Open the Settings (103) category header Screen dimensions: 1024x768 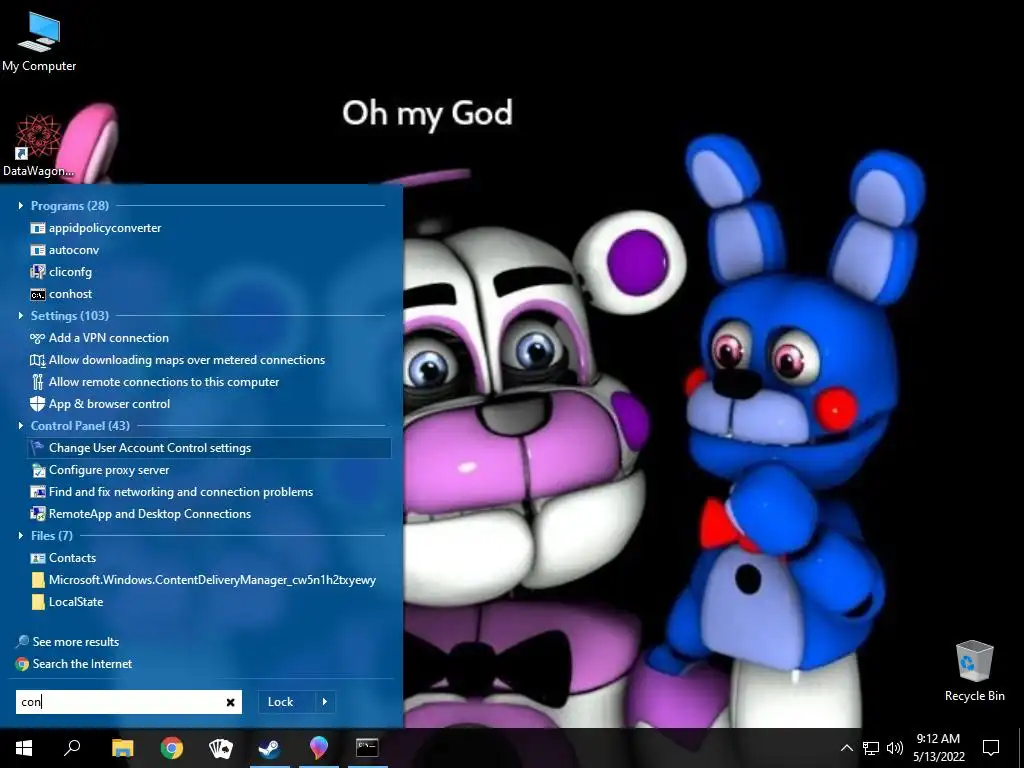70,315
